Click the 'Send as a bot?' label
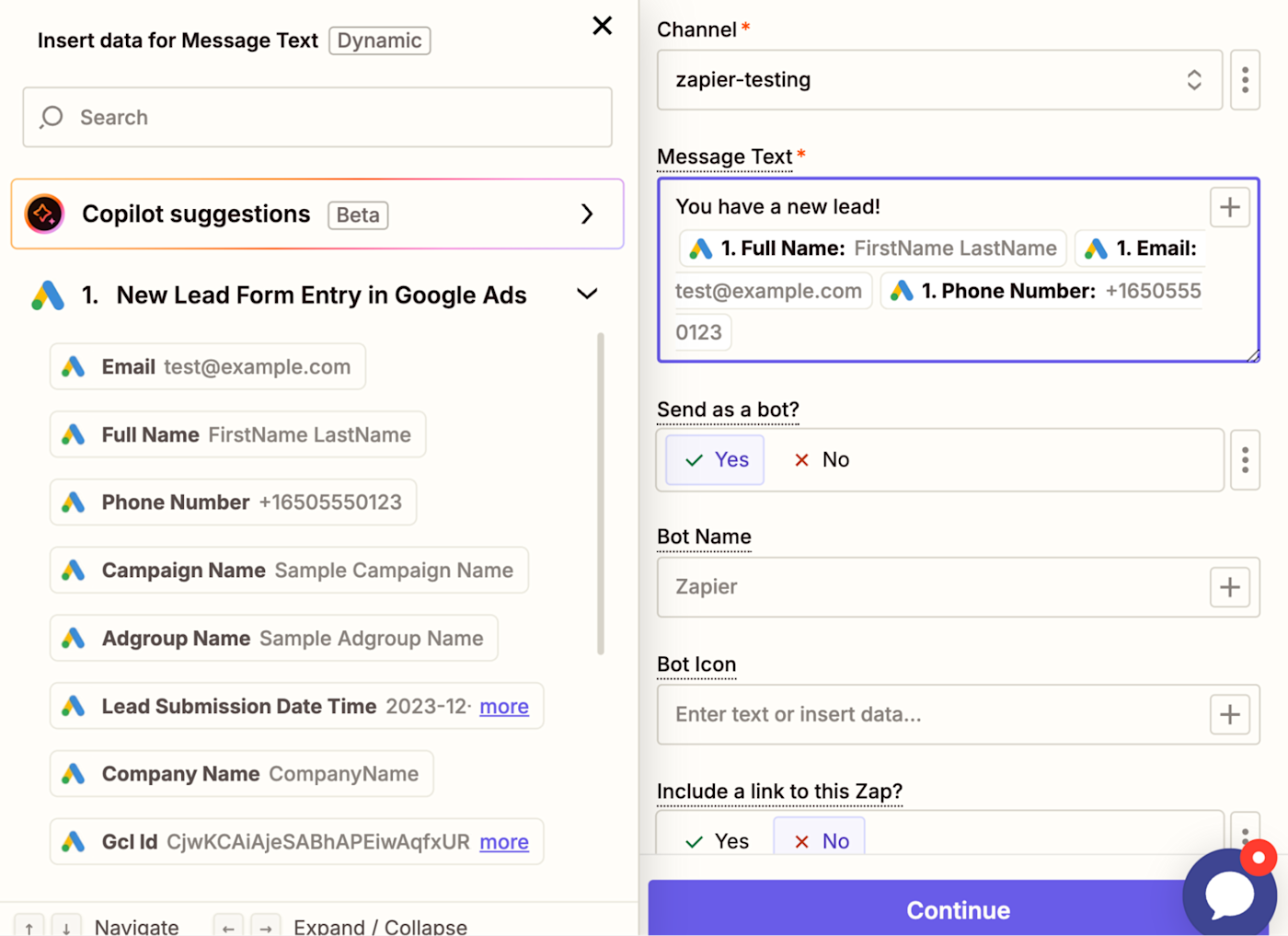Screen dimensions: 1288x936 [729, 410]
